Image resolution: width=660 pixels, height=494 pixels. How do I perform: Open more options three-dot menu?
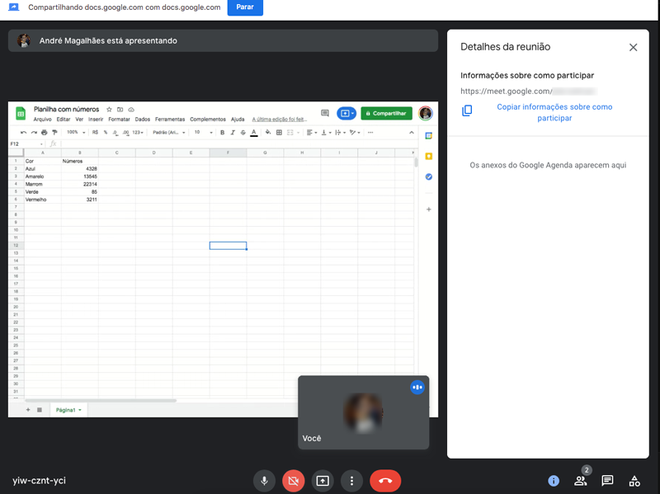(352, 481)
